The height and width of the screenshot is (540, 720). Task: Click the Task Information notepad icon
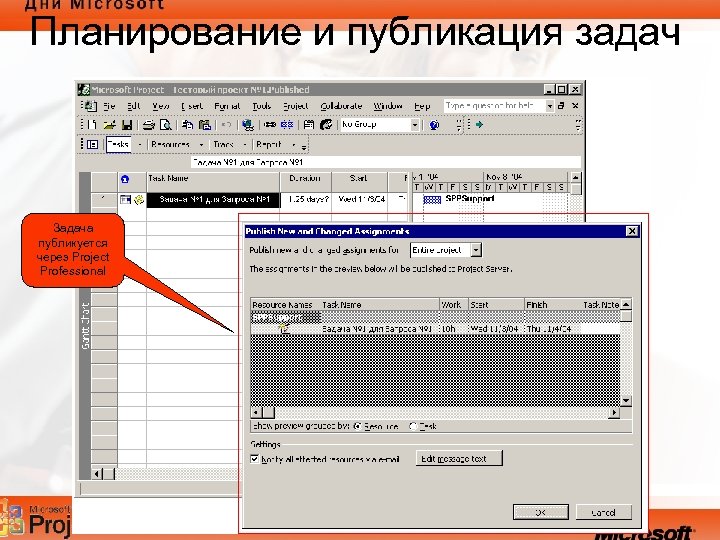pyautogui.click(x=309, y=124)
